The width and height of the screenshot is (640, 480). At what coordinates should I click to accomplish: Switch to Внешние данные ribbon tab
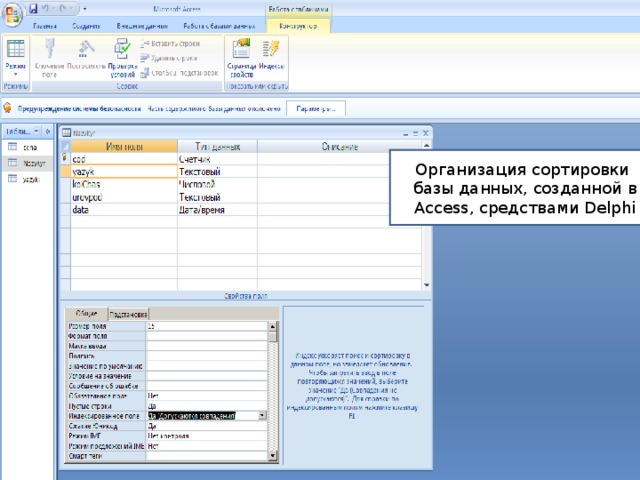pyautogui.click(x=142, y=26)
